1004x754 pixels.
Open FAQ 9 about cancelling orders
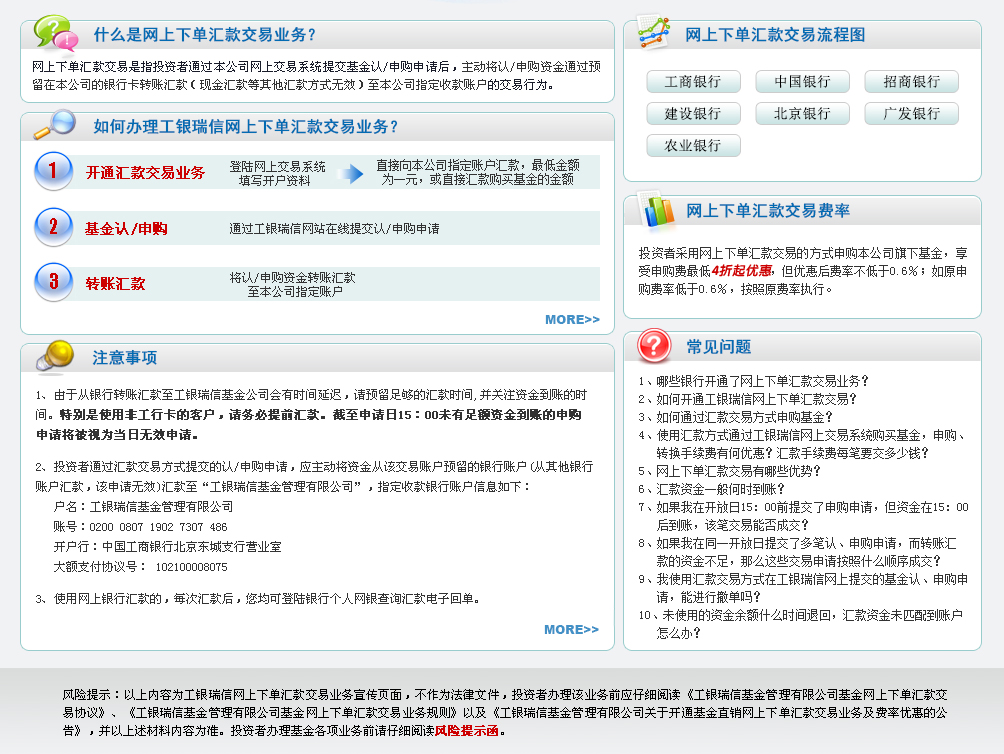(803, 588)
